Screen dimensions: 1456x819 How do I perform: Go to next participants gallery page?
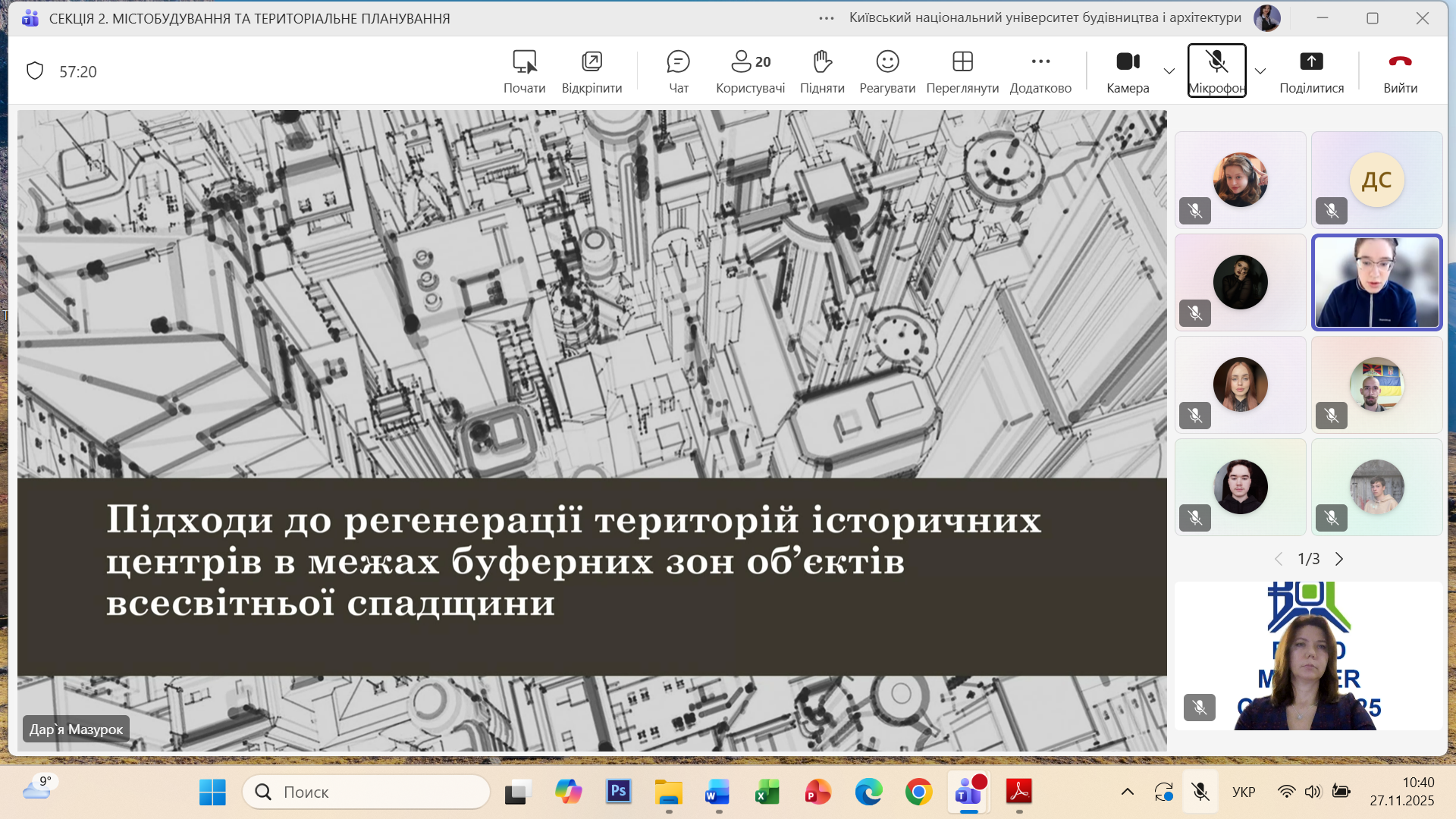pyautogui.click(x=1339, y=559)
